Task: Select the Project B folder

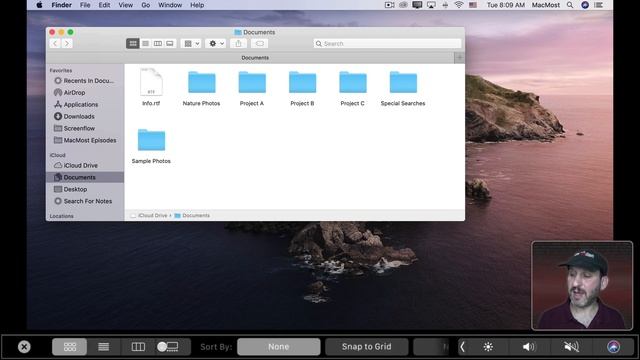Action: point(302,89)
